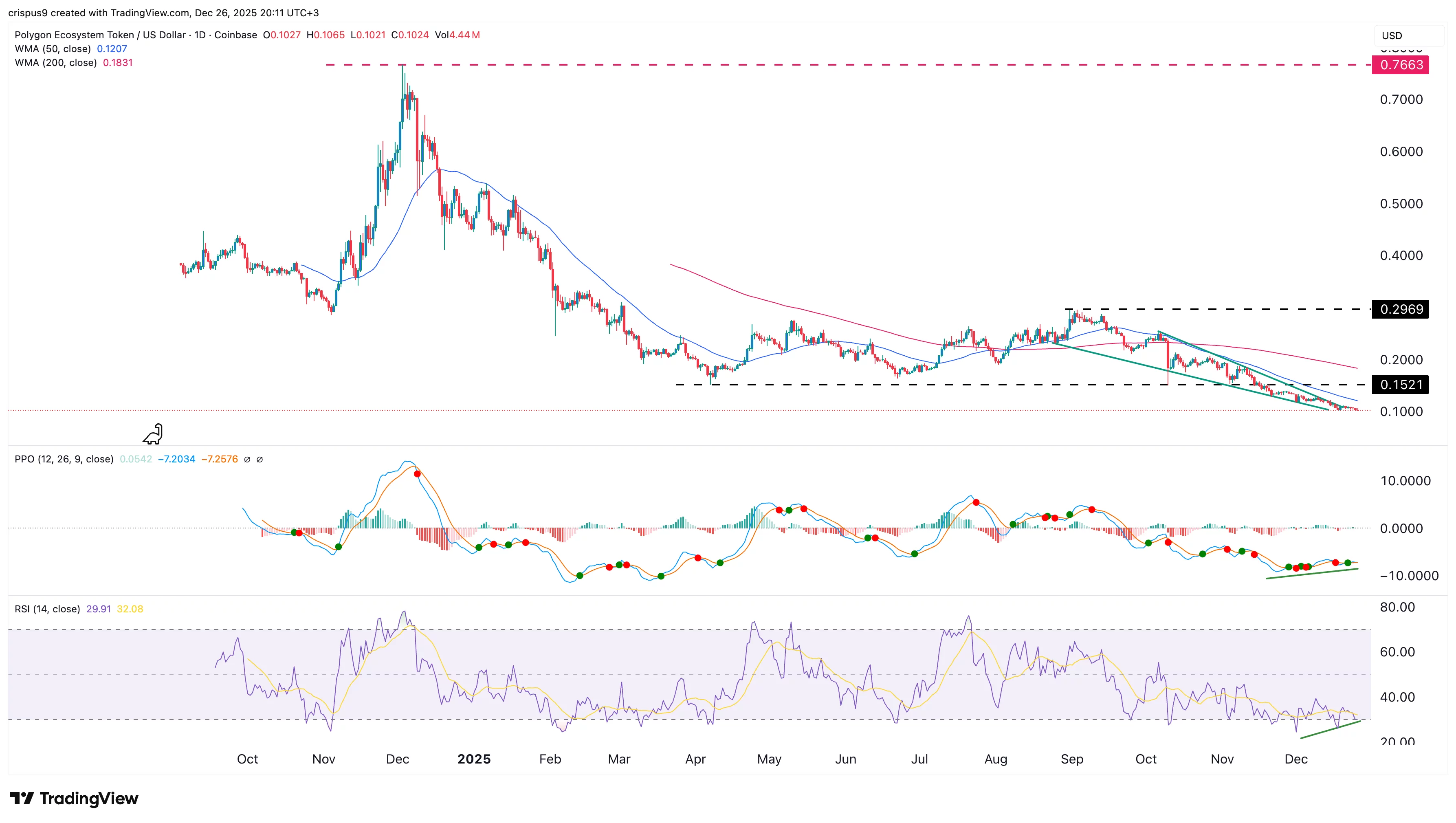Select the red 0.7663 price flag label
The image size is (1456, 823).
[x=1401, y=65]
